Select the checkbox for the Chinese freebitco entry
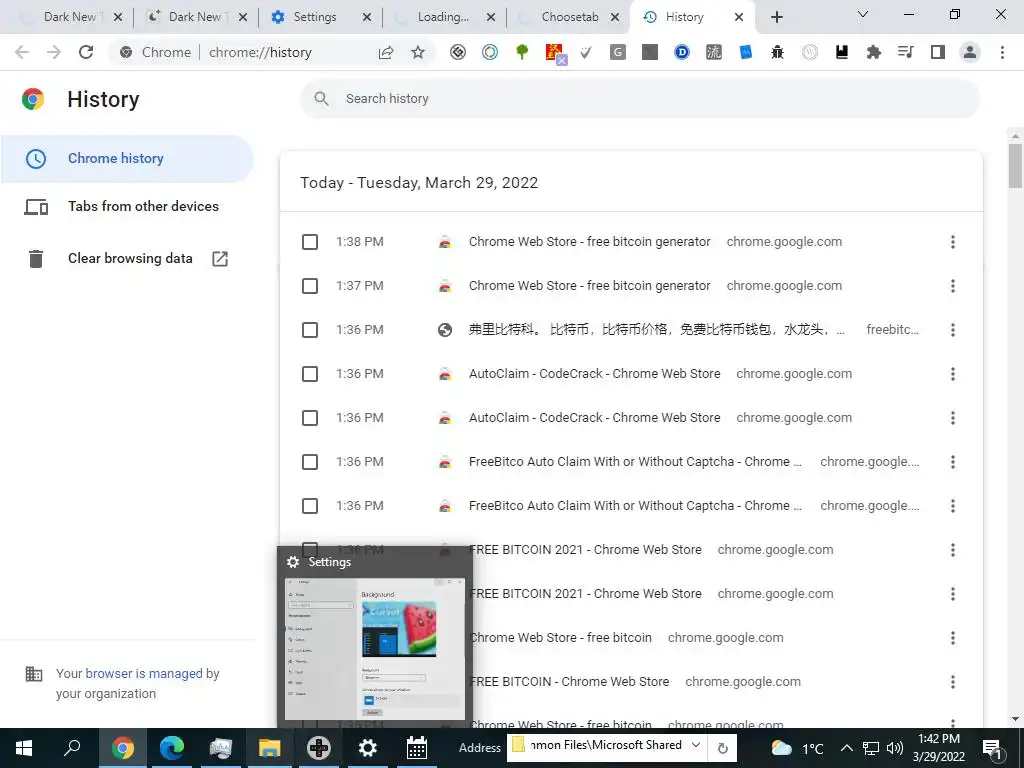Viewport: 1024px width, 768px height. click(x=310, y=330)
